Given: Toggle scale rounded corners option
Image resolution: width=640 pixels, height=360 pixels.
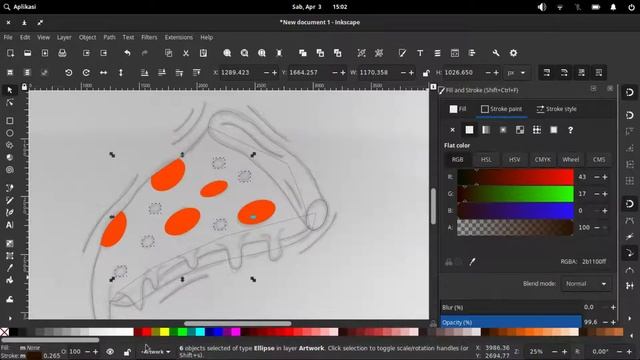Looking at the screenshot, I should click(x=564, y=73).
